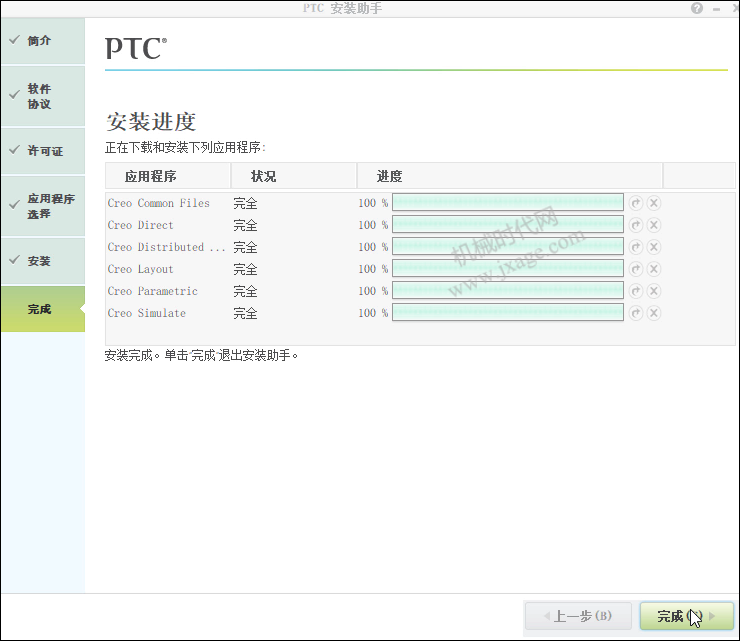Click the Creo Distributed progress bar
The height and width of the screenshot is (641, 740).
(x=508, y=246)
